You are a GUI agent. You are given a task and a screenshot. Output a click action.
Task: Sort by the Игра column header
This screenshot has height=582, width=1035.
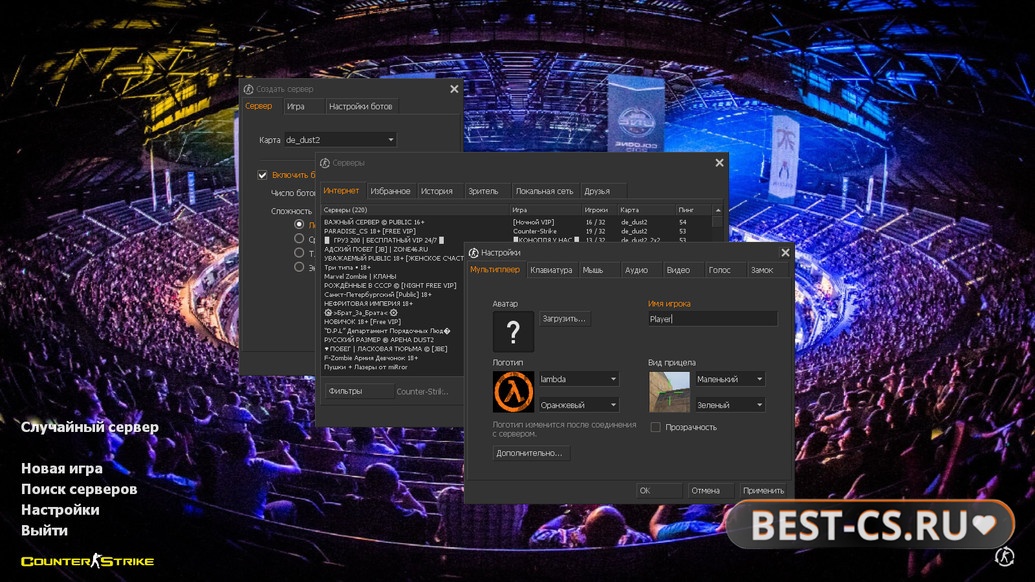point(545,210)
